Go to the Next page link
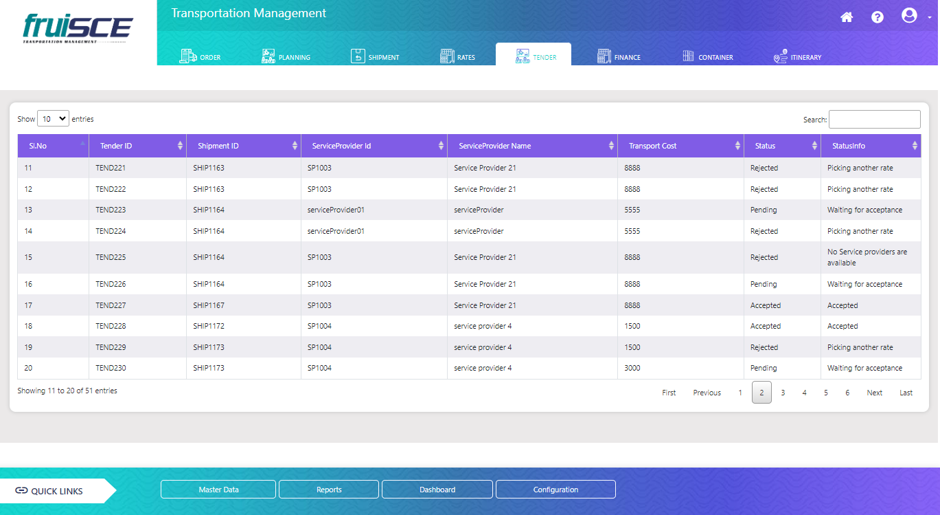The image size is (940, 515). coord(874,393)
